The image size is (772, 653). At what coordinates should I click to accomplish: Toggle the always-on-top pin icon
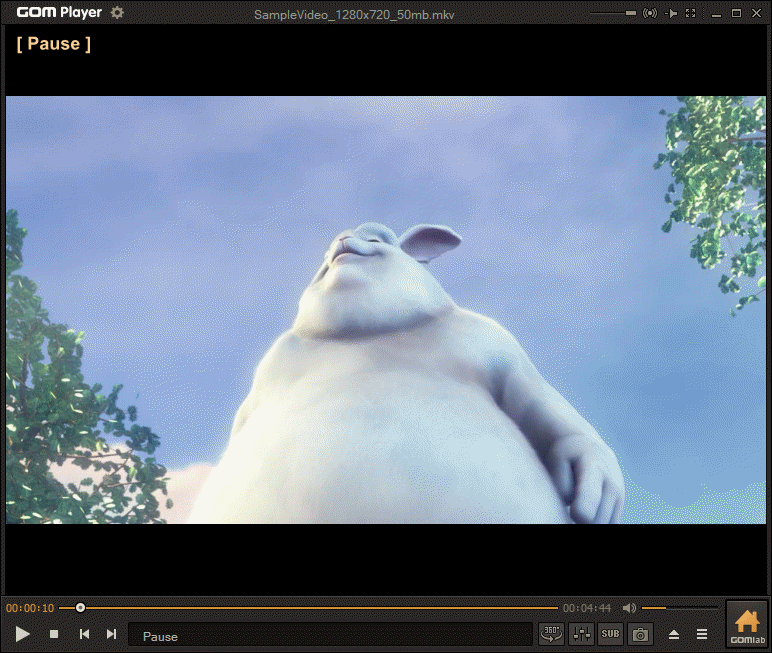pyautogui.click(x=671, y=13)
